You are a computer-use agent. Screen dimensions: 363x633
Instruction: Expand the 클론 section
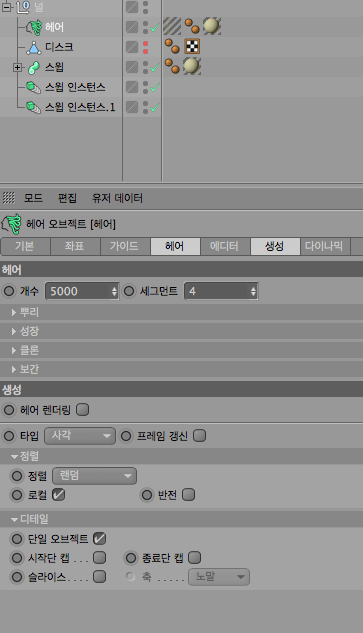pyautogui.click(x=14, y=350)
